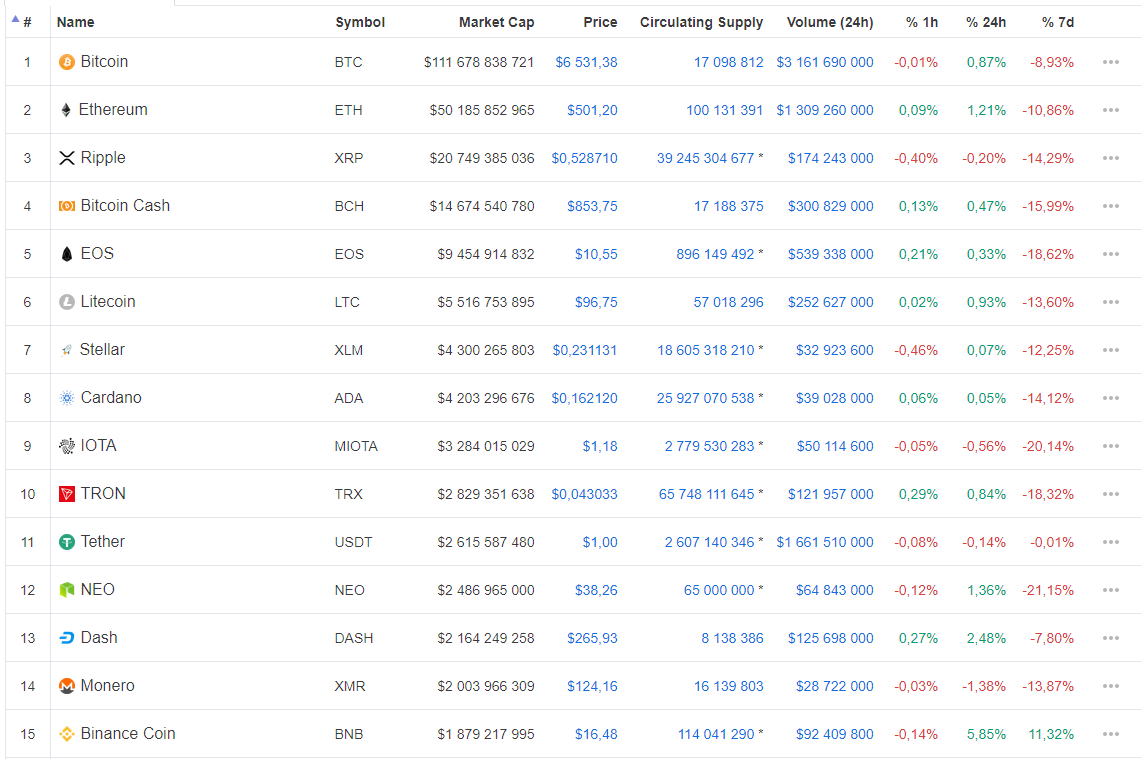The image size is (1141, 759).
Task: Sort table by Volume (24h) header
Action: (x=829, y=22)
